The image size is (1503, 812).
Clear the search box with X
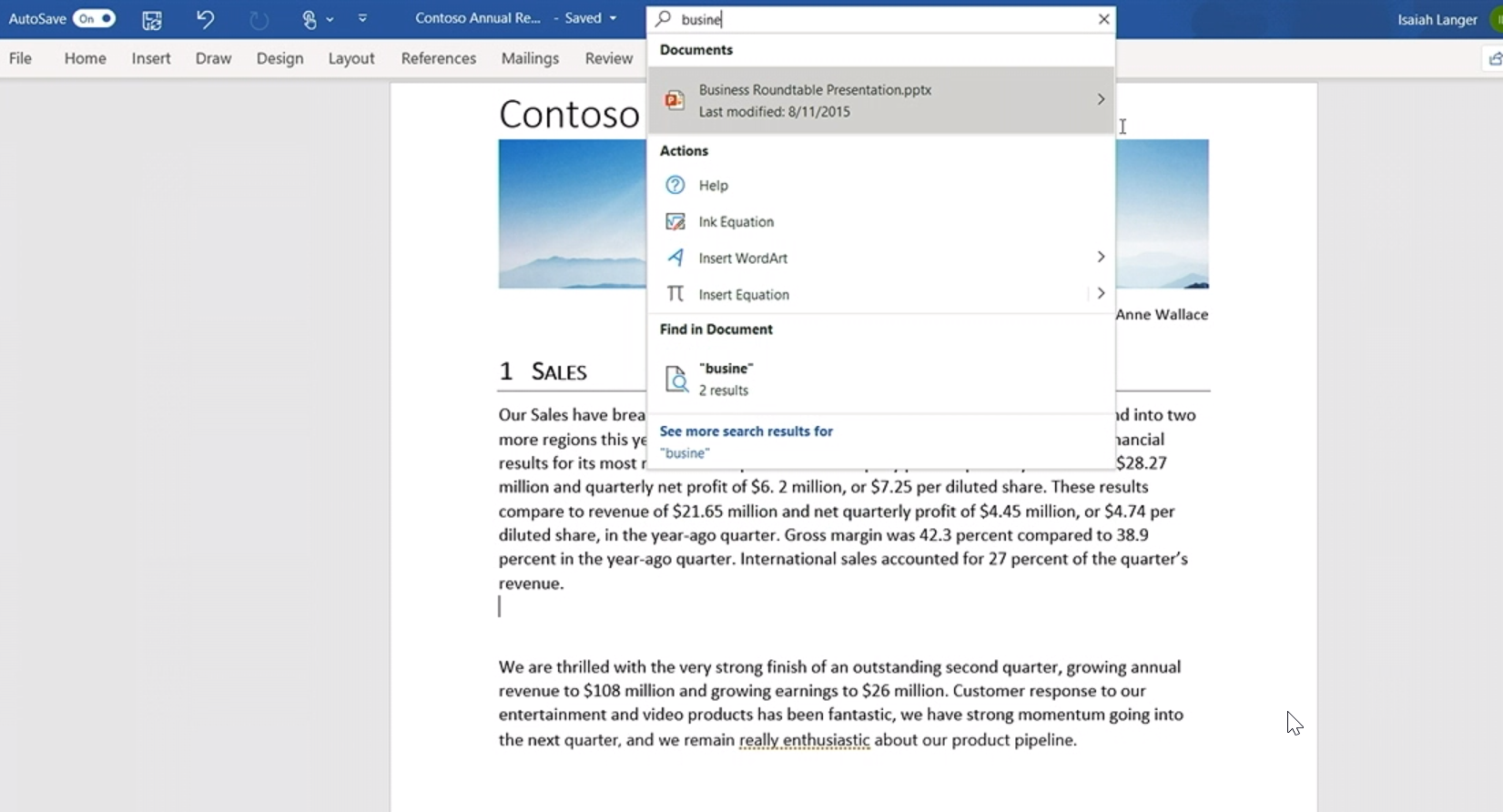tap(1103, 19)
